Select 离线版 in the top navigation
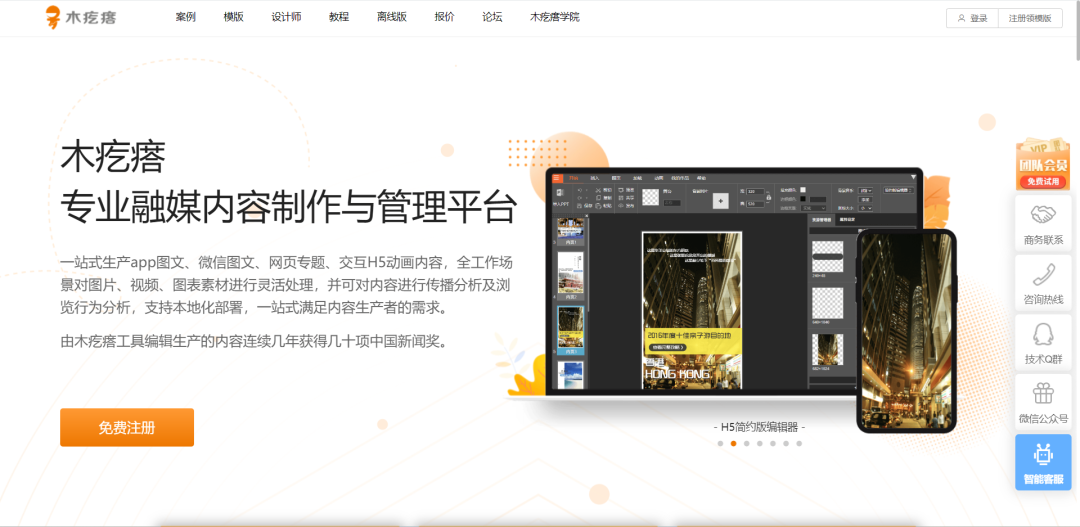The width and height of the screenshot is (1080, 527). point(392,17)
